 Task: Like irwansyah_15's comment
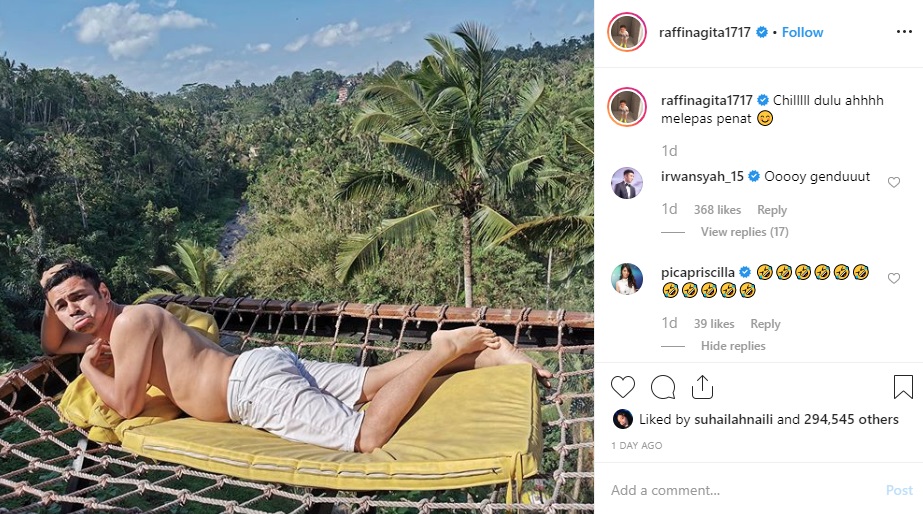(x=894, y=183)
